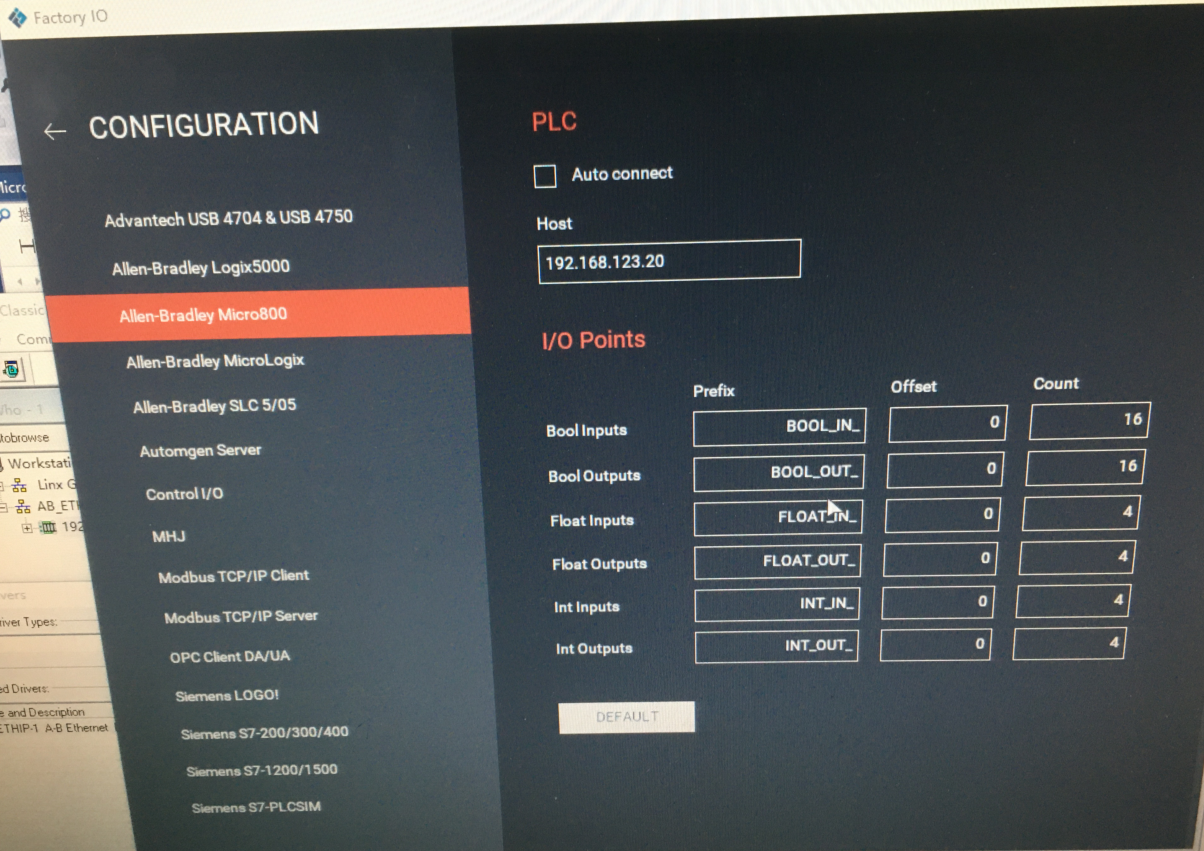Click the Int Outputs offset field
The width and height of the screenshot is (1204, 851).
tap(935, 645)
